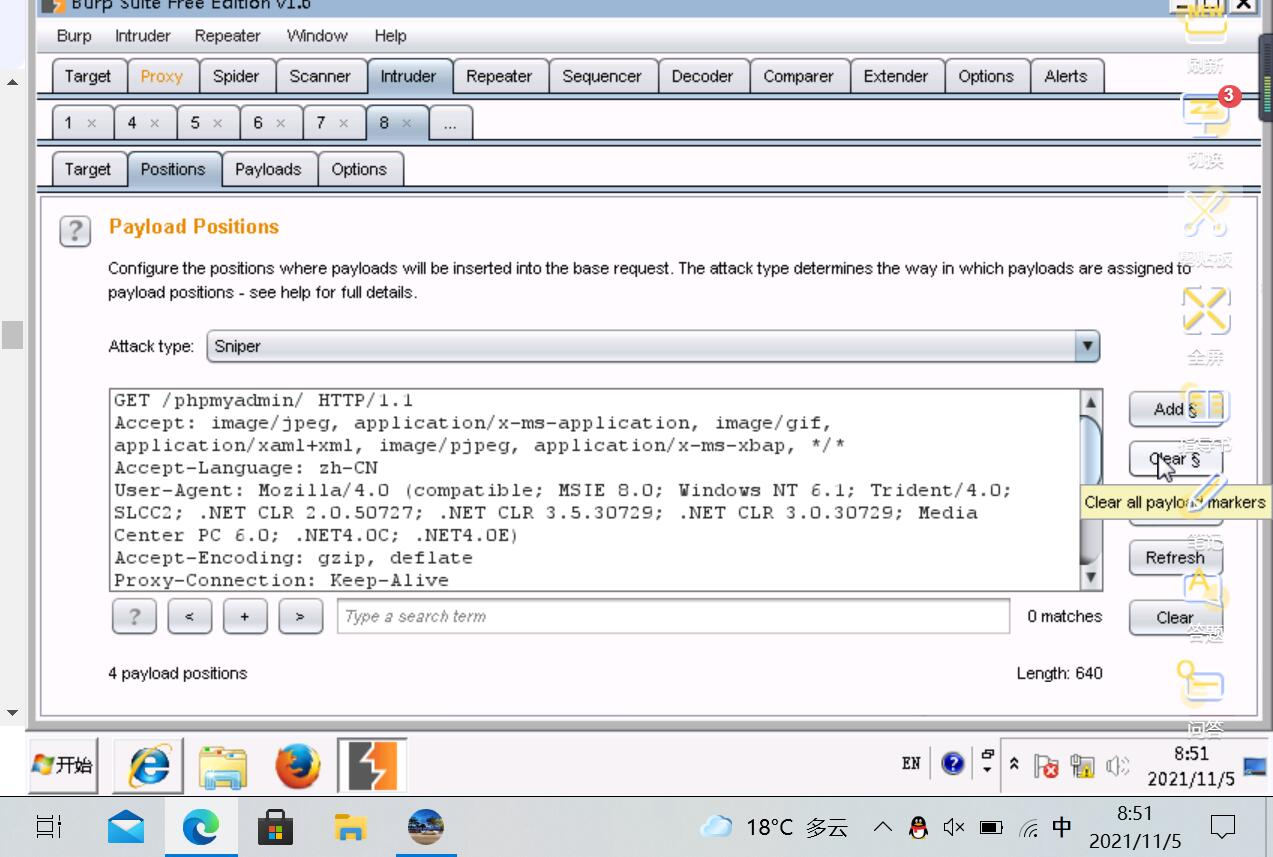Switch to the Sequencer tab
Image resolution: width=1273 pixels, height=857 pixels.
(602, 76)
